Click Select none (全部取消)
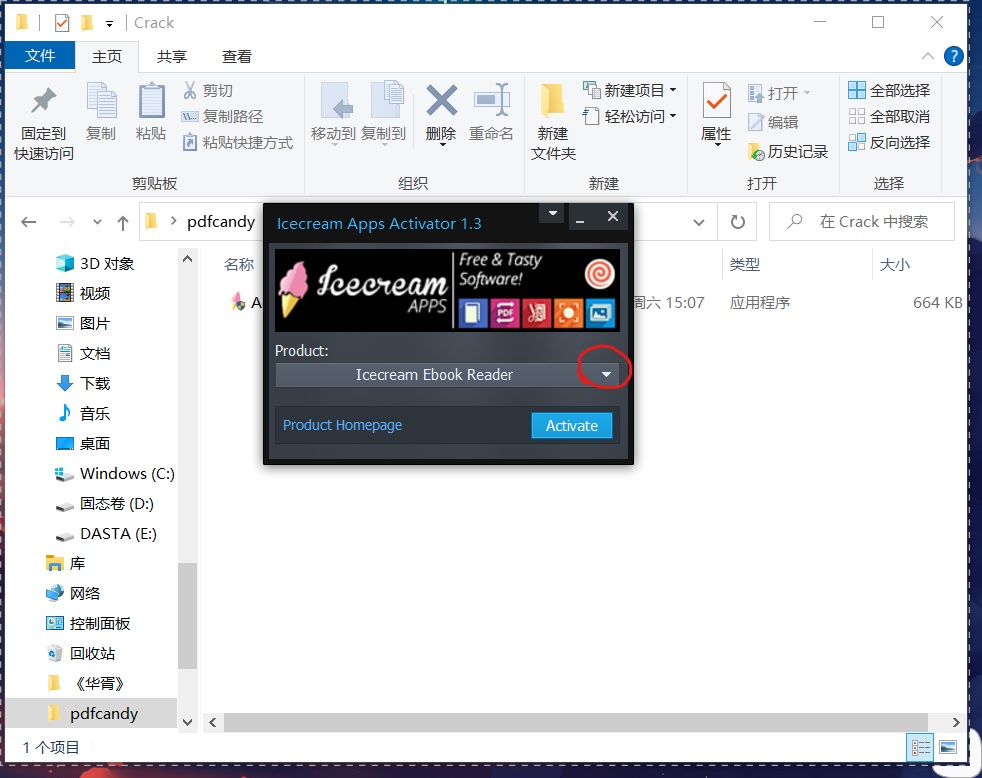Screen dimensions: 982x778 pos(889,117)
